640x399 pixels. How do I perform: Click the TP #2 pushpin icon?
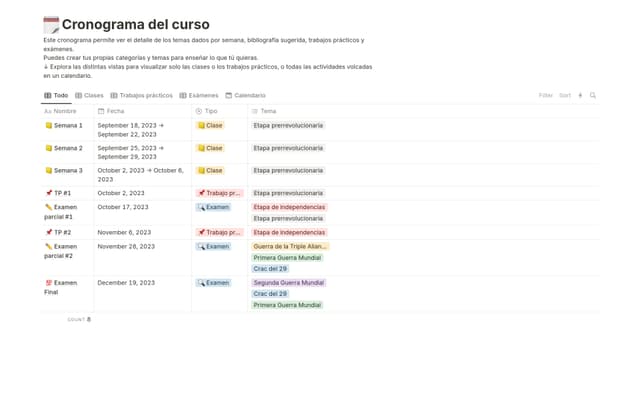click(x=49, y=232)
